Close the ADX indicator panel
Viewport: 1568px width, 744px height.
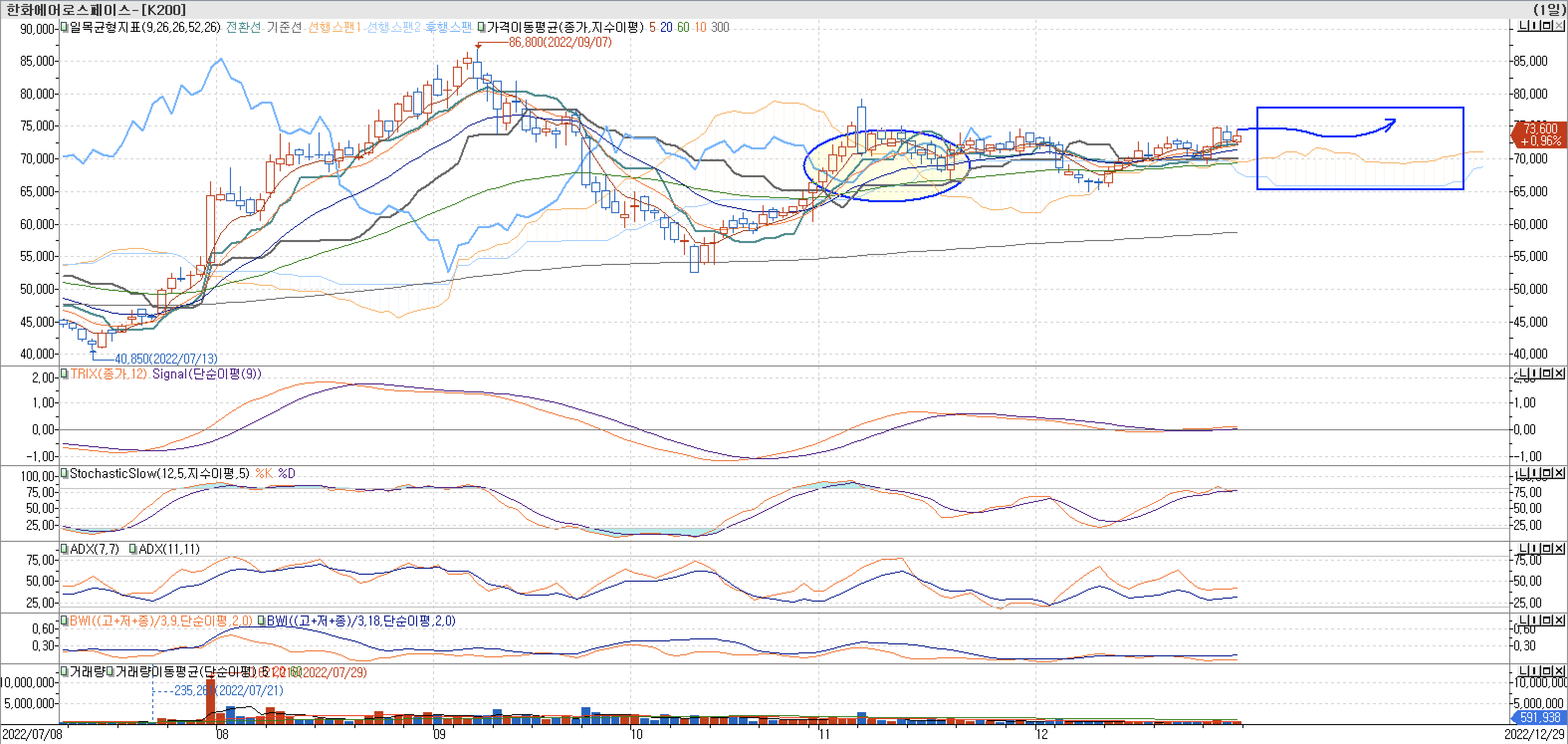[x=1559, y=548]
